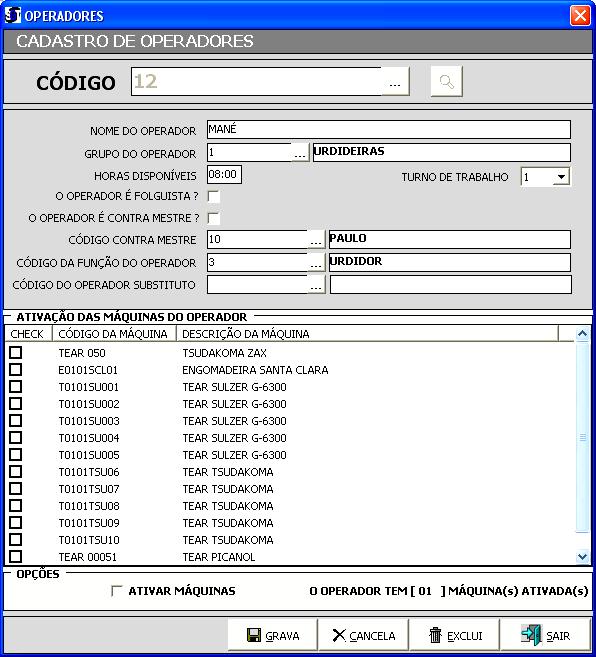Viewport: 596px width, 657px height.
Task: Click the magnifying glass search icon
Action: tap(446, 81)
